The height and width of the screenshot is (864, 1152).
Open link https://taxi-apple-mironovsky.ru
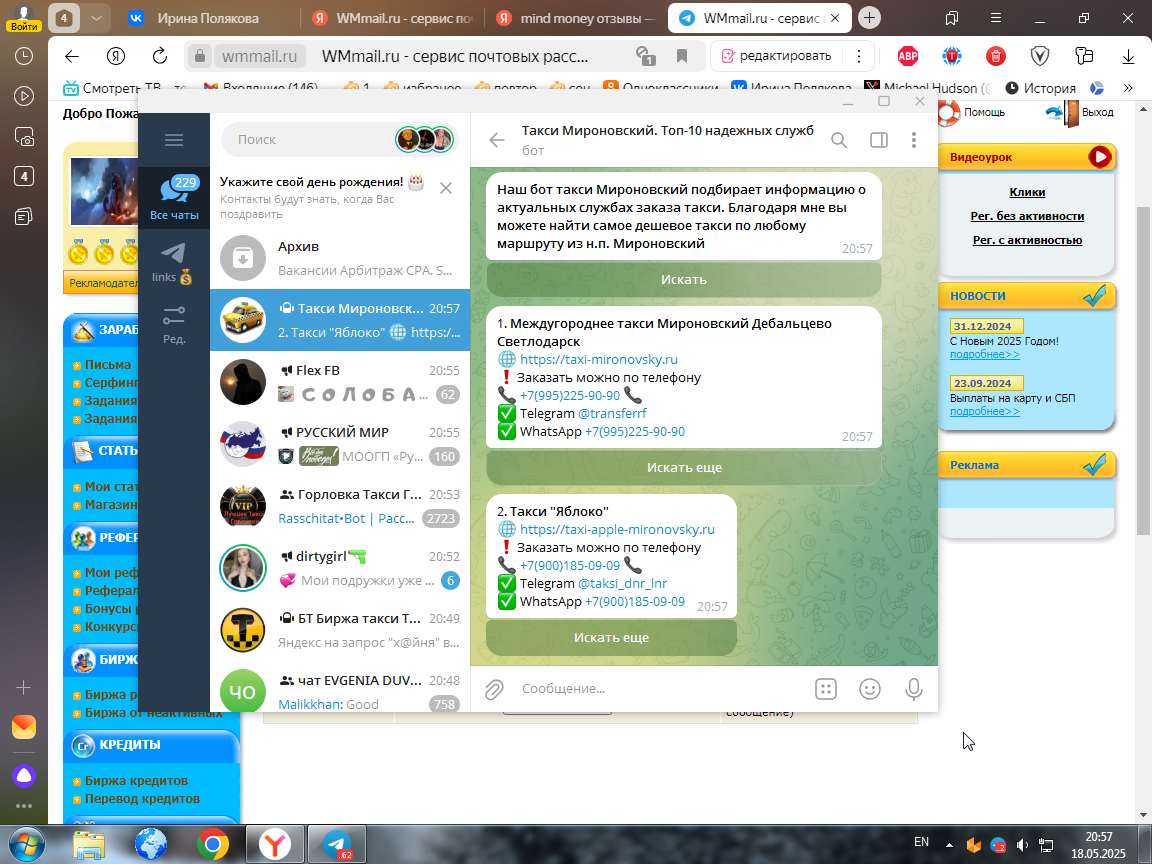click(617, 529)
